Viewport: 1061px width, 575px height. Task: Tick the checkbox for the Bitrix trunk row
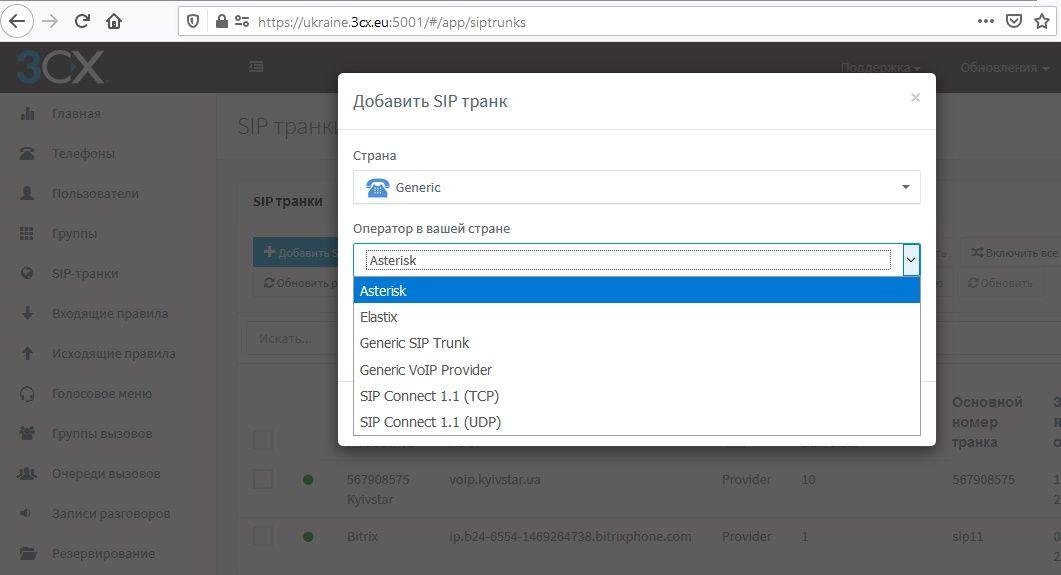pyautogui.click(x=263, y=536)
